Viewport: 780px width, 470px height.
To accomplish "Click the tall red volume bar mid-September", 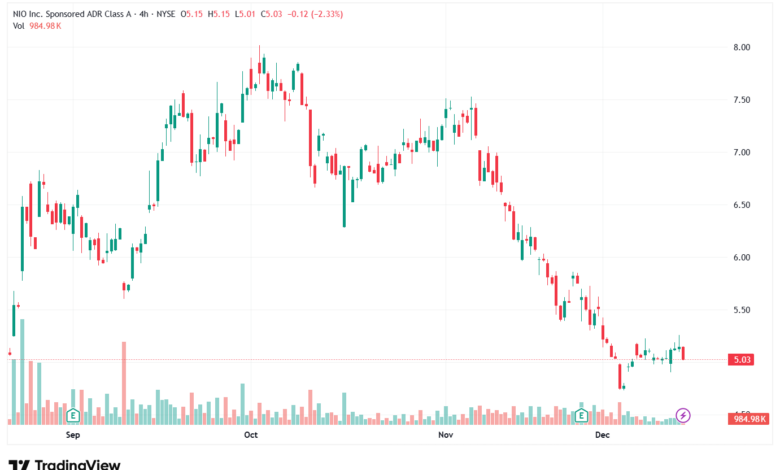I will coord(124,383).
